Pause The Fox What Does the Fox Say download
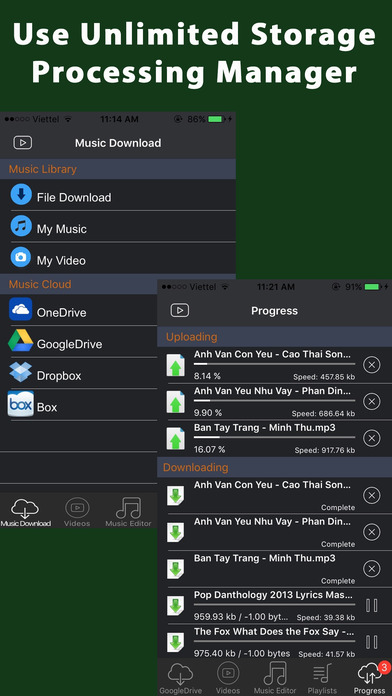392x696 pixels. click(x=372, y=642)
